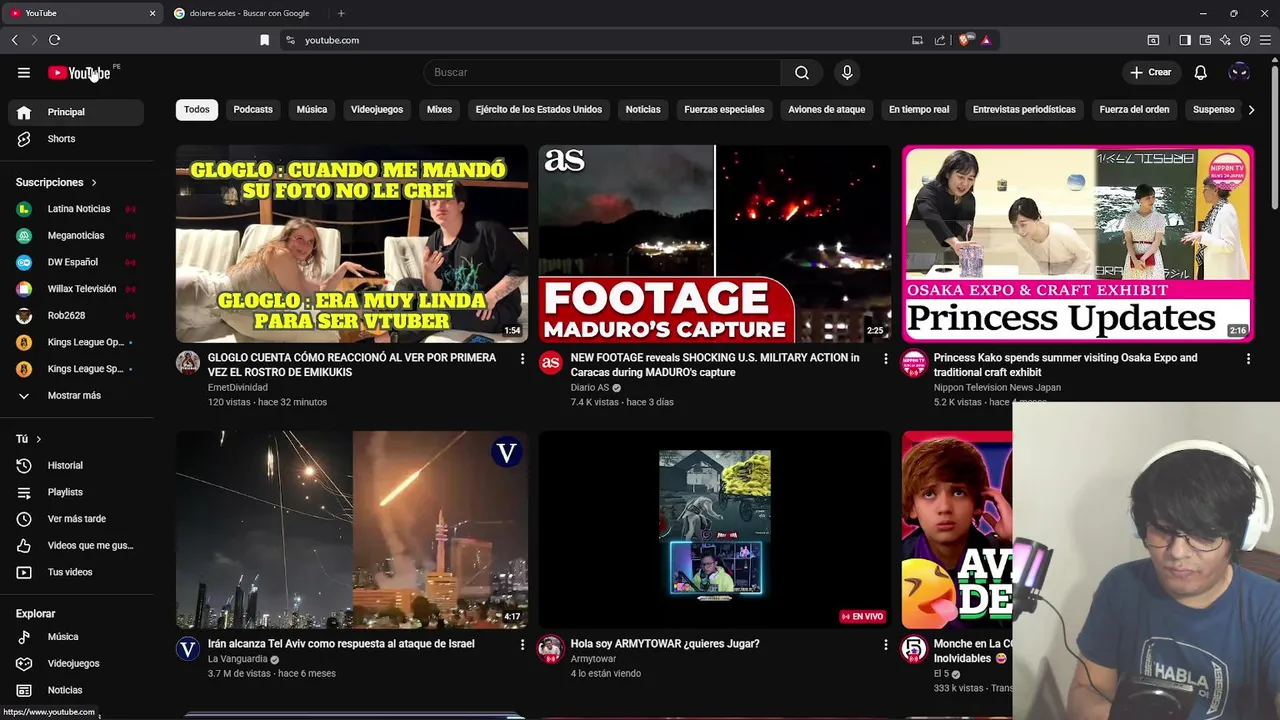Select the Aviones de ataque chip
Viewport: 1280px width, 720px height.
pyautogui.click(x=826, y=109)
